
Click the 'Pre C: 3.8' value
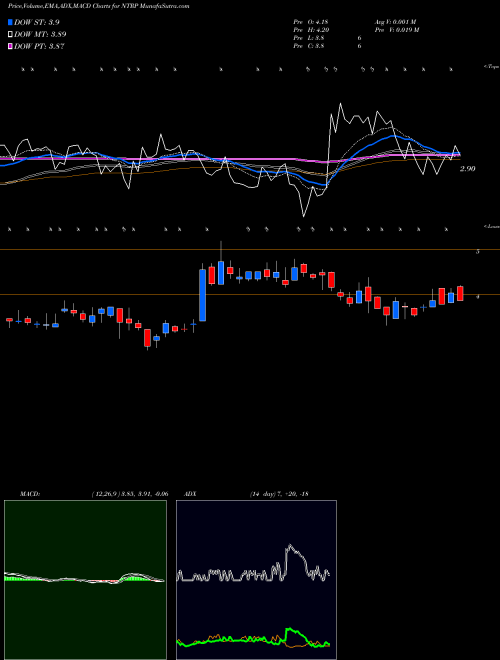309,46
